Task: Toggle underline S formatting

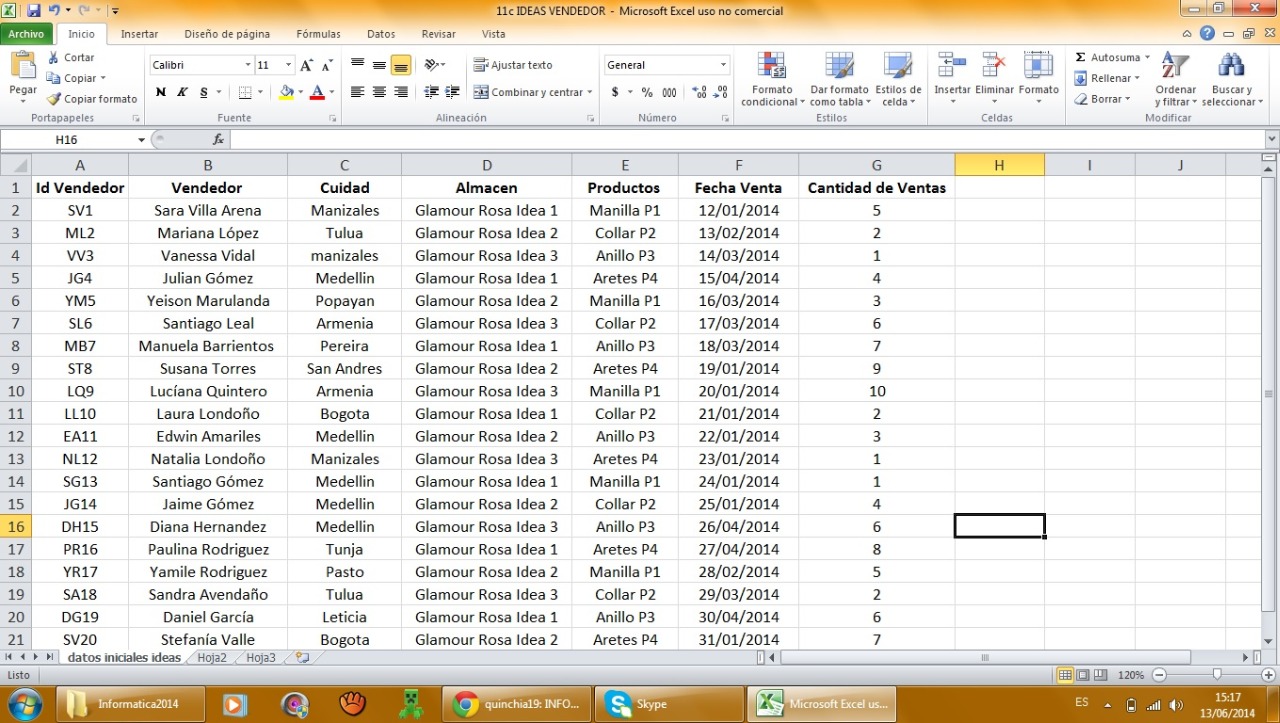Action: pyautogui.click(x=204, y=92)
